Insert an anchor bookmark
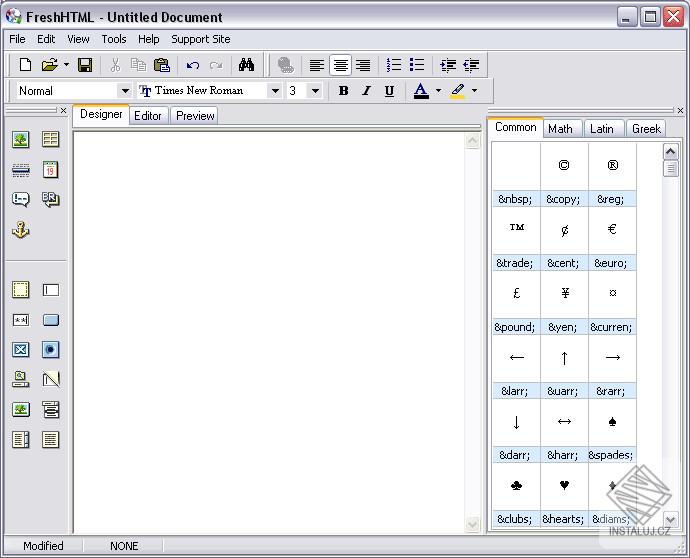 pos(21,230)
